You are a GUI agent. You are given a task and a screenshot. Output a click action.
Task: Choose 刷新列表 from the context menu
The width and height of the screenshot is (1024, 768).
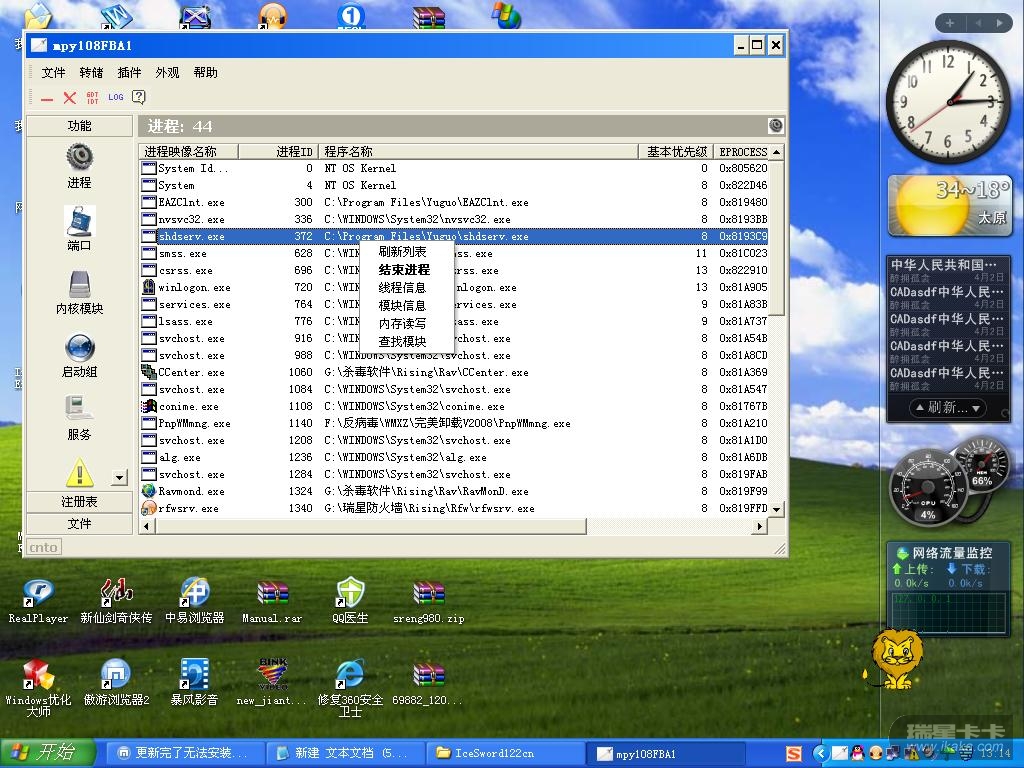click(402, 252)
